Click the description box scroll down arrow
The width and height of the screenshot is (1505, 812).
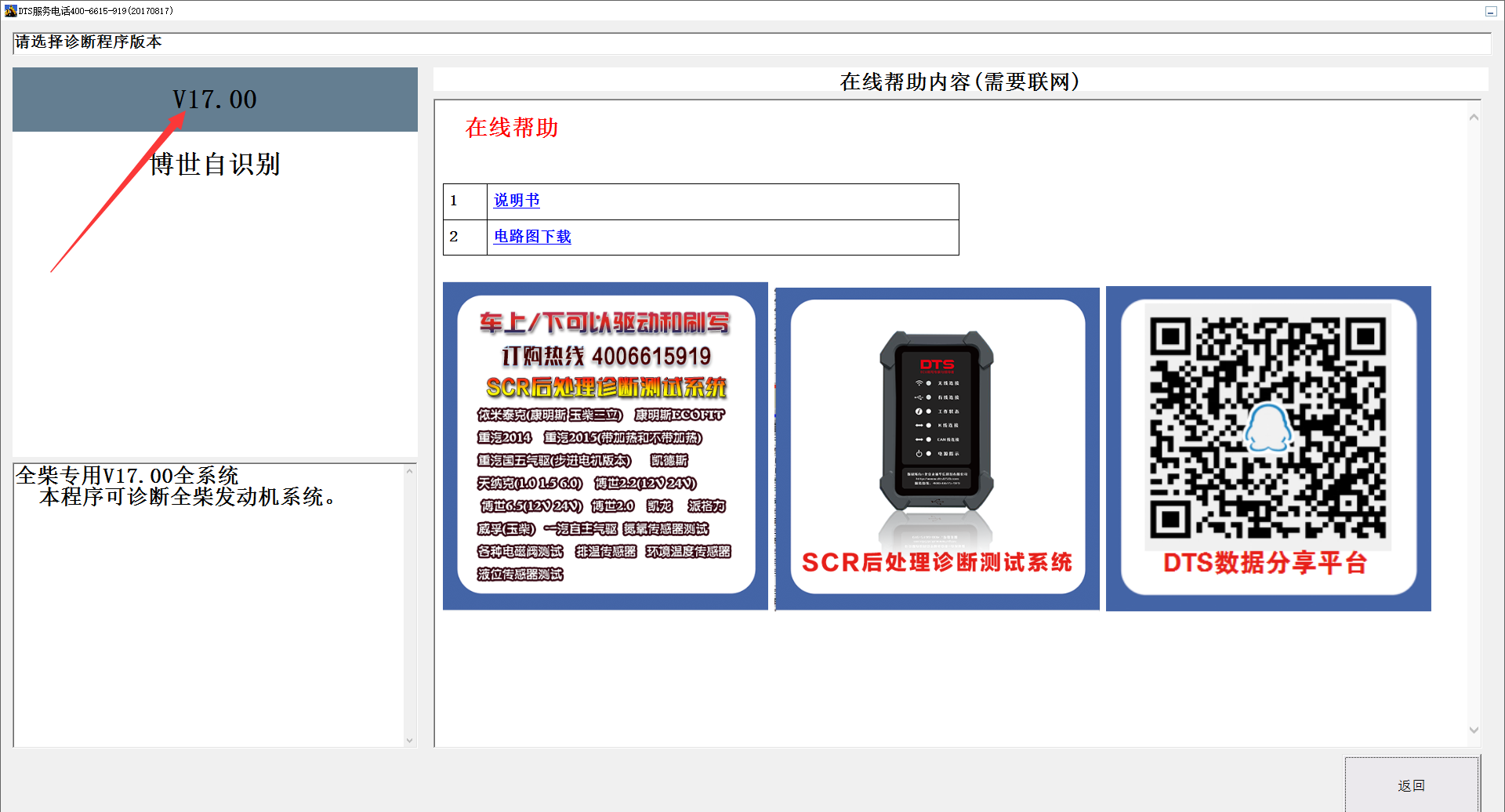coord(409,740)
